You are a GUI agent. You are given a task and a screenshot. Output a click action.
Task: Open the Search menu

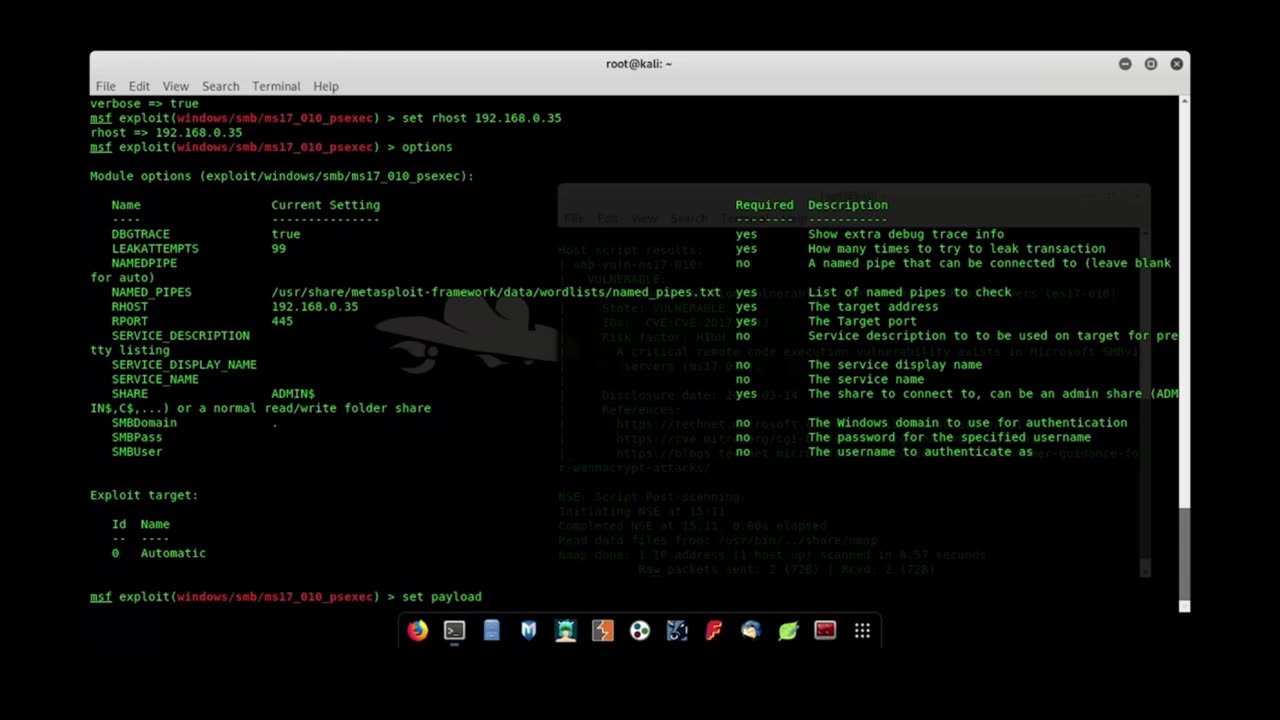pyautogui.click(x=220, y=86)
